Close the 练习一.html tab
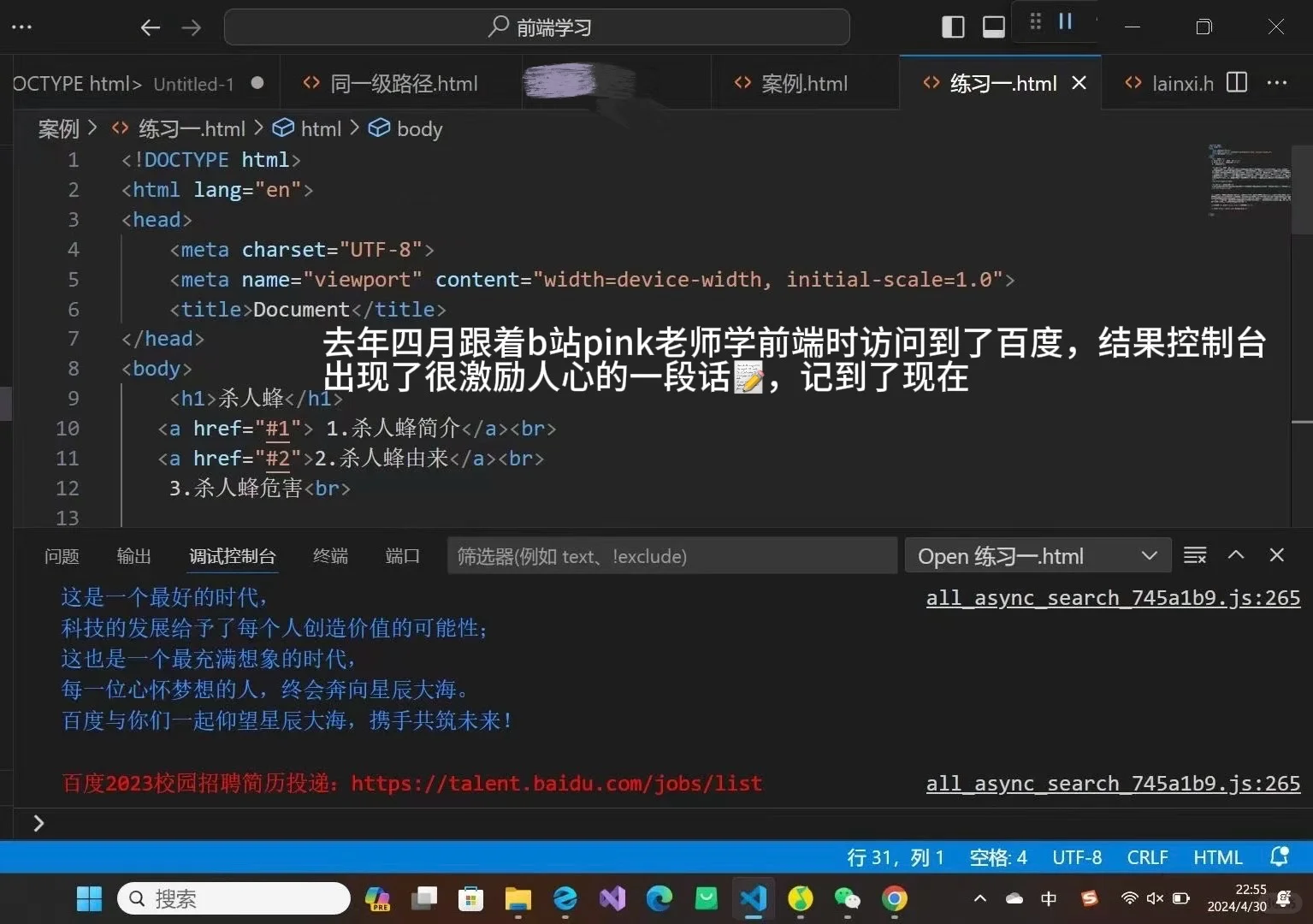 (x=1079, y=83)
